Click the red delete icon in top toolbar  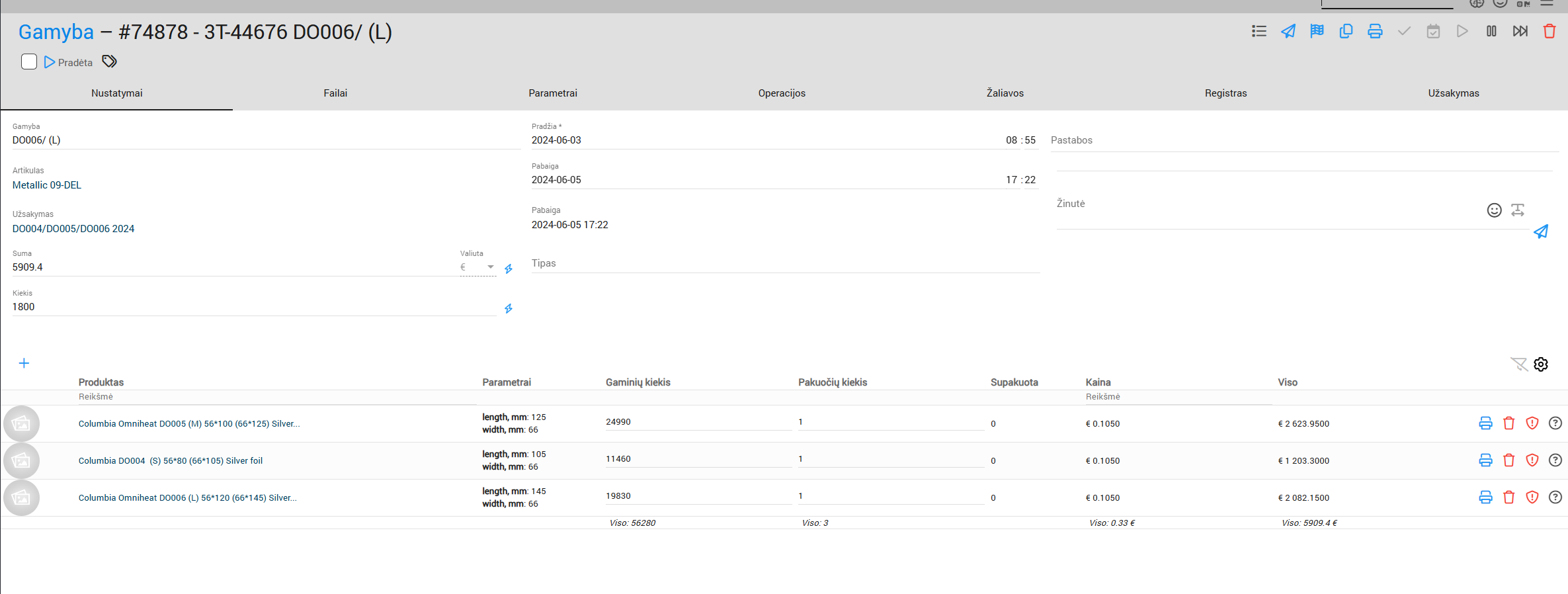pos(1549,31)
